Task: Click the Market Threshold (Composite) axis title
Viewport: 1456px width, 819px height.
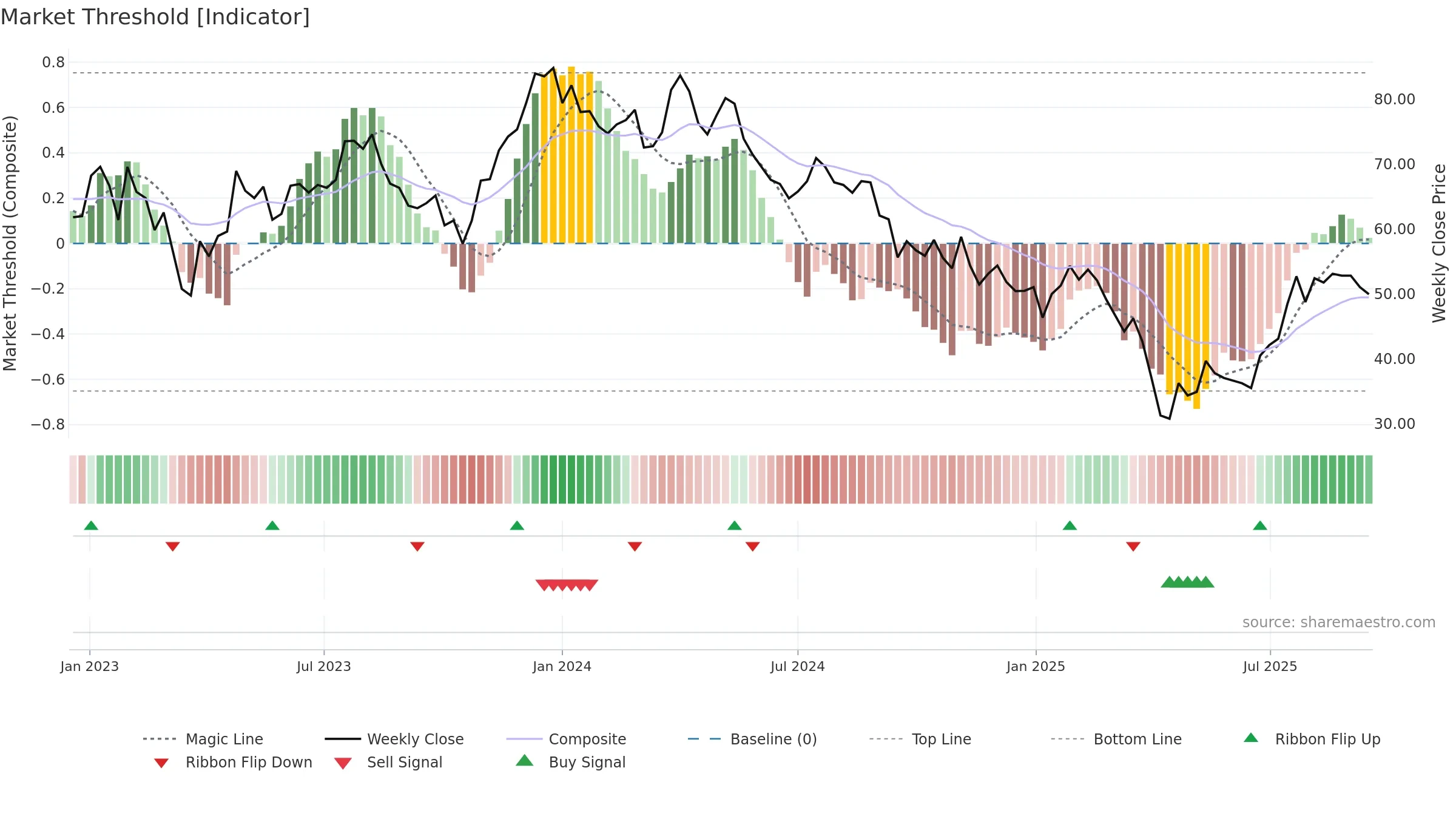Action: (10, 243)
